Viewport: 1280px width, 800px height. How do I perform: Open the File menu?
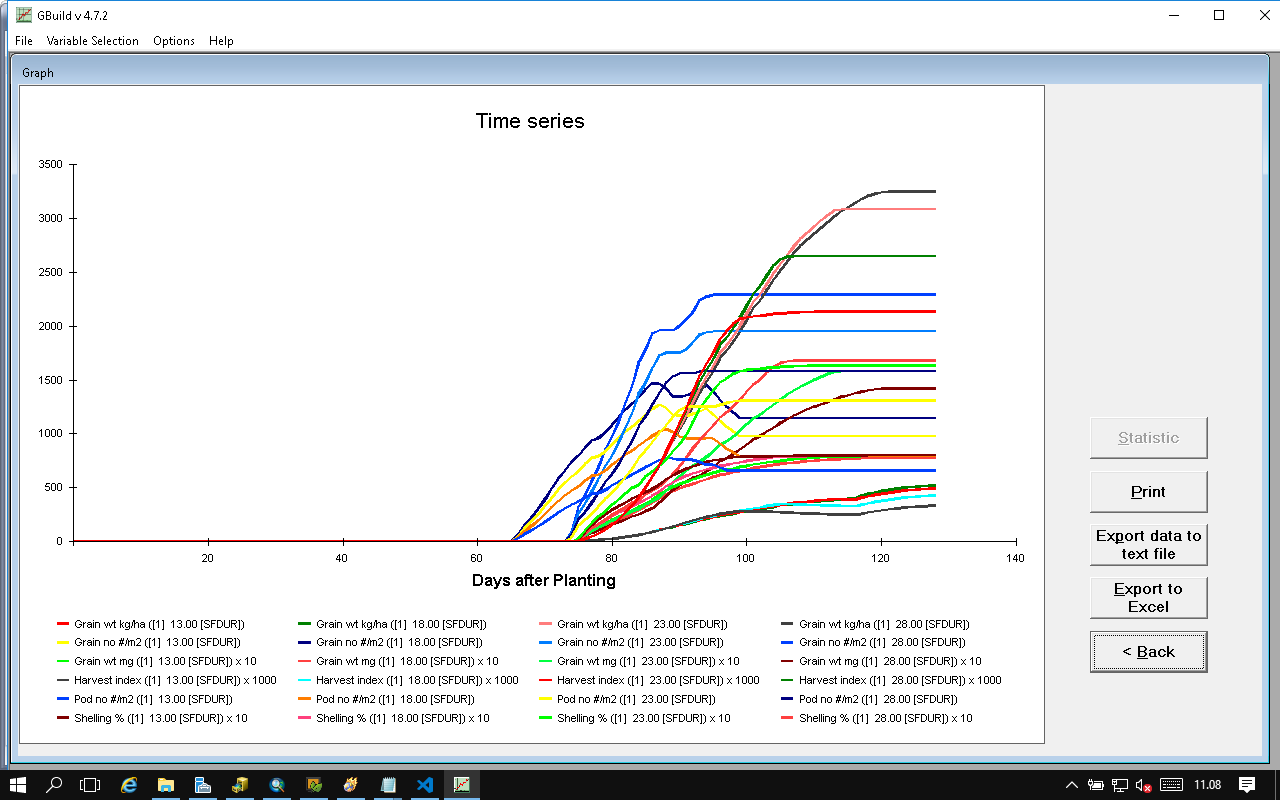24,41
